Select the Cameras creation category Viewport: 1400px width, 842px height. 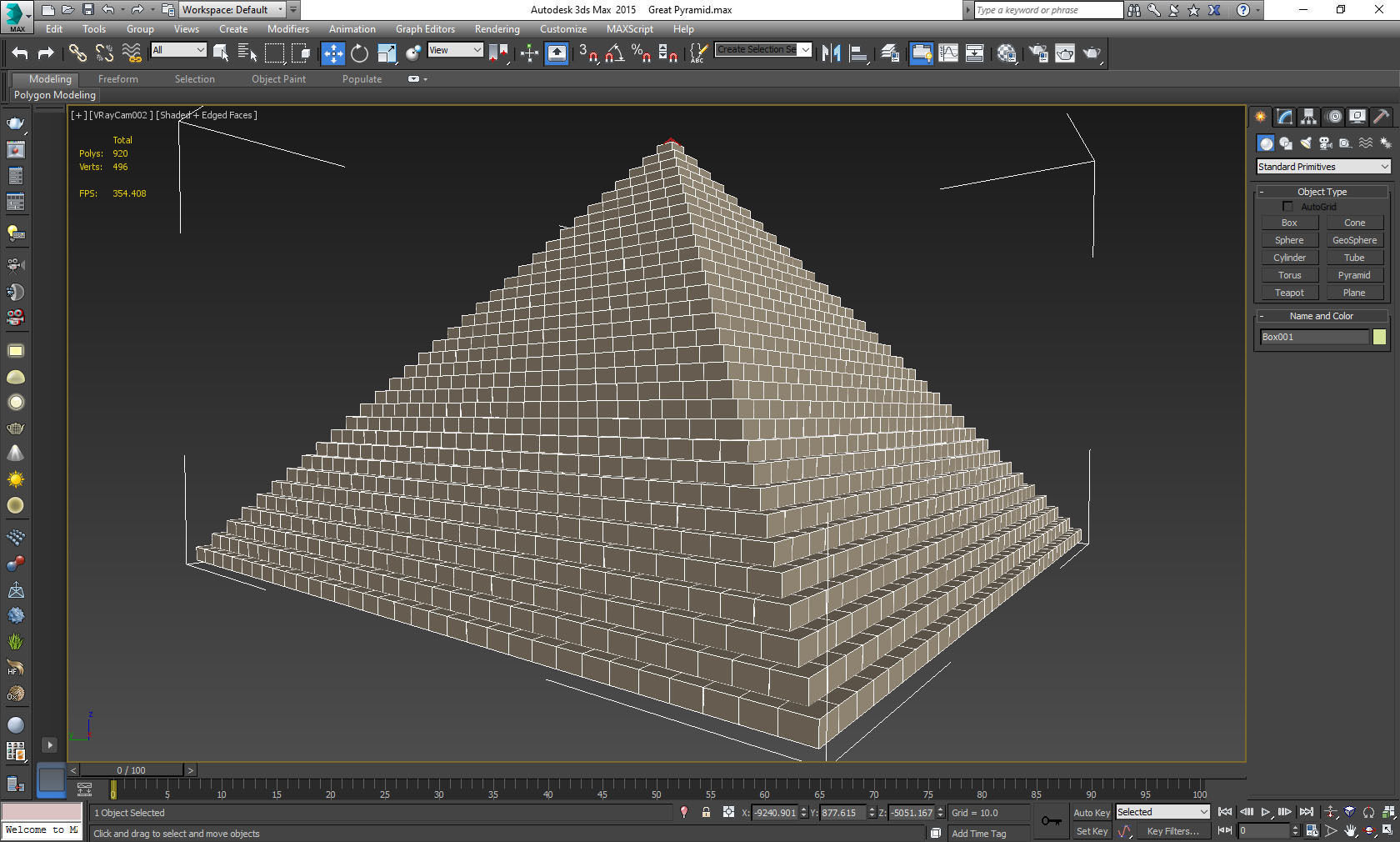[1326, 143]
